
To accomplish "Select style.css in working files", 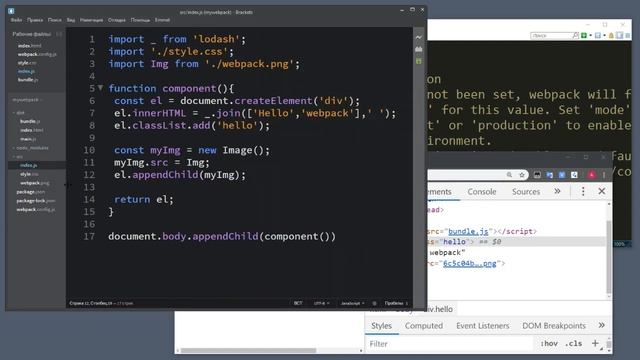I will [27, 63].
